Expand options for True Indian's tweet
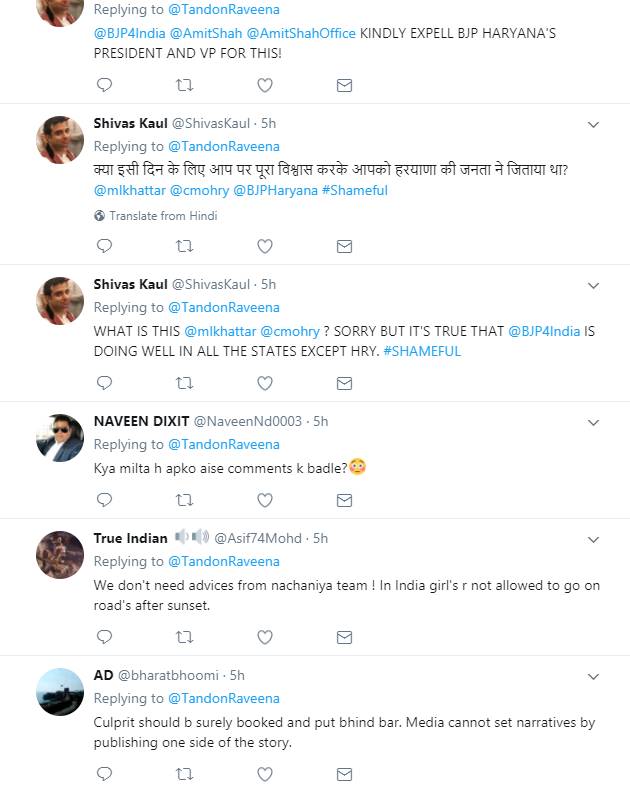Screen dimensions: 630x786 pos(593,539)
